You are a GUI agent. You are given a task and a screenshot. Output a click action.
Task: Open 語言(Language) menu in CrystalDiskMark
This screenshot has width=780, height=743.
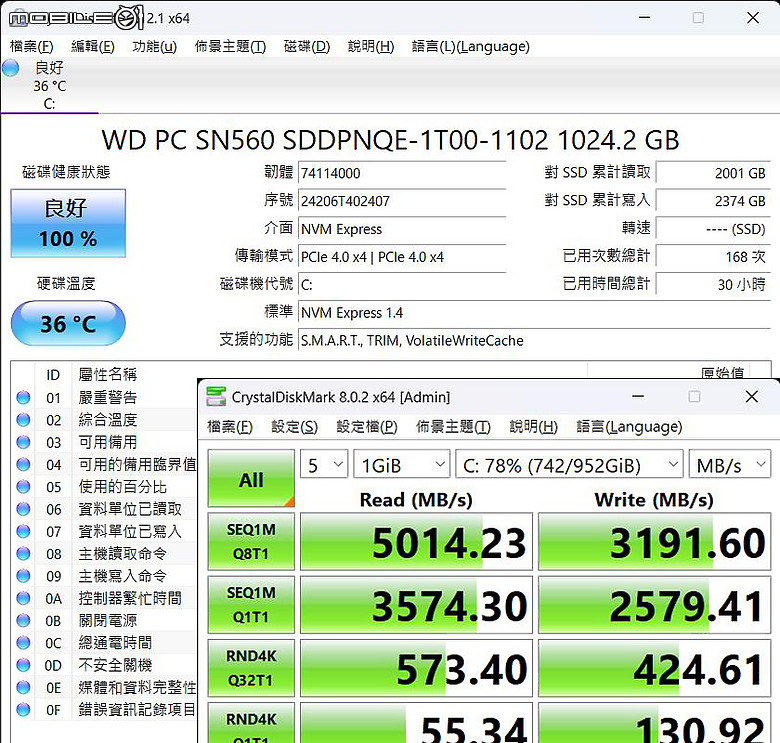[629, 427]
